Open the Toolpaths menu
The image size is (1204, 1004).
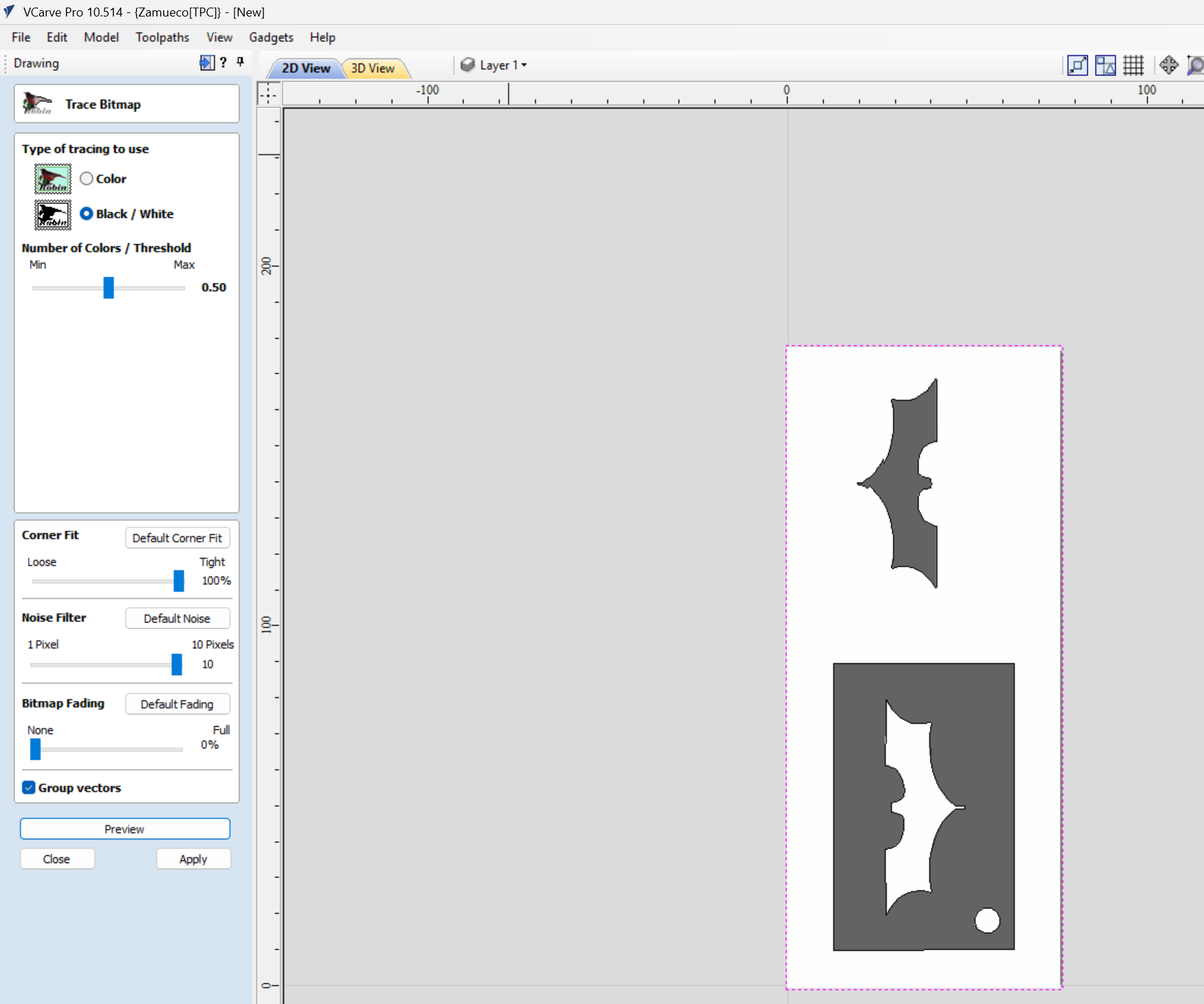[x=162, y=37]
